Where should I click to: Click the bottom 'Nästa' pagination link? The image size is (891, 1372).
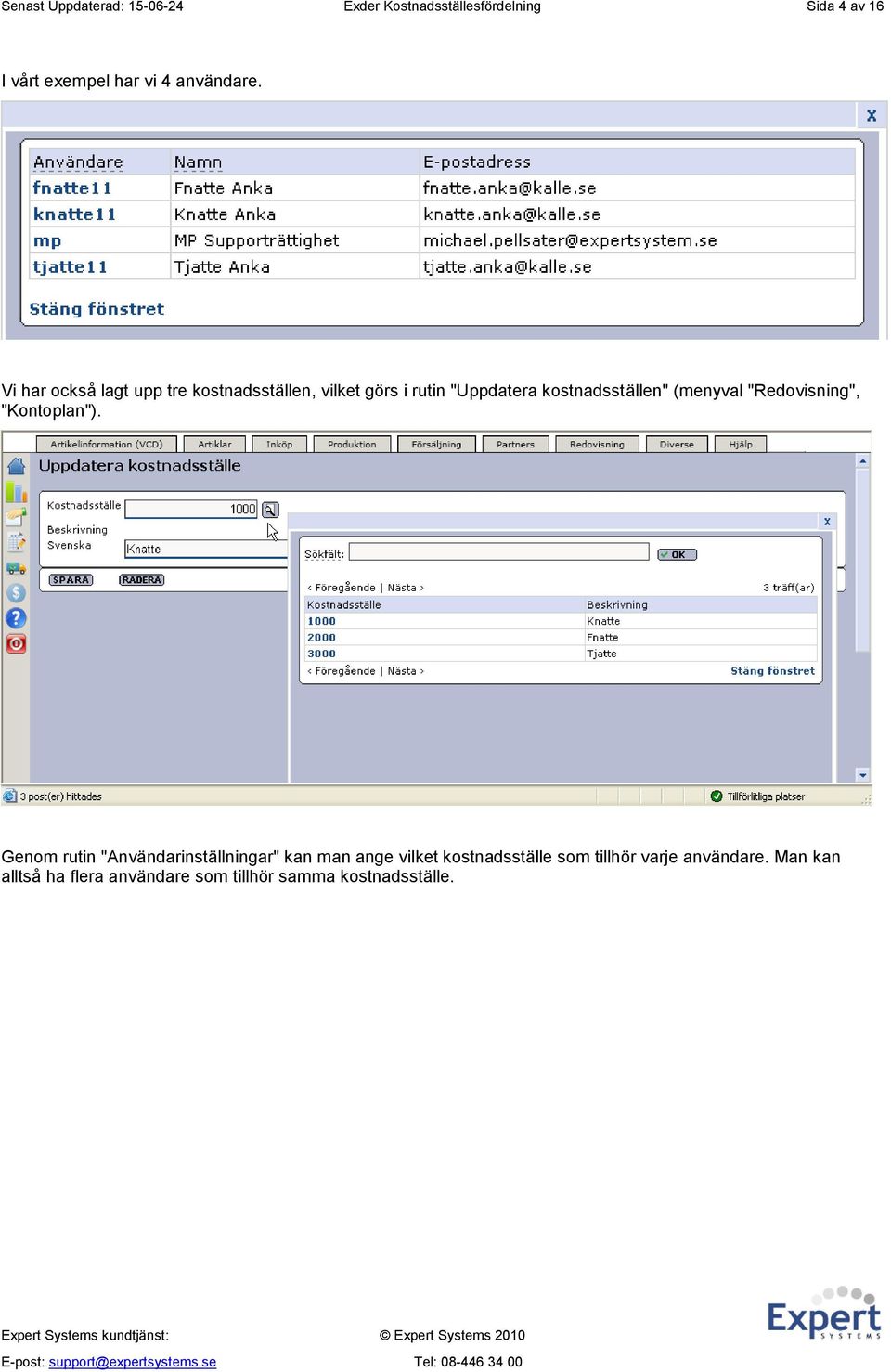[x=406, y=671]
